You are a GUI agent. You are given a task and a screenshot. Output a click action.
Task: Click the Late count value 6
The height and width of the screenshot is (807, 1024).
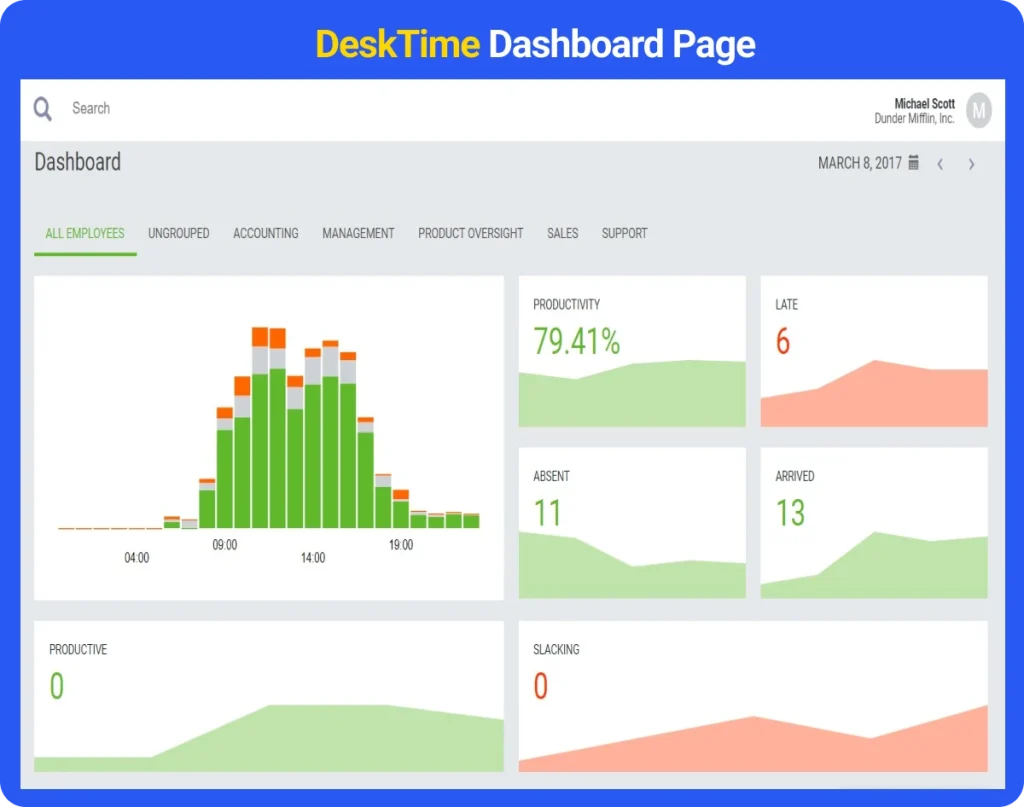(x=782, y=341)
